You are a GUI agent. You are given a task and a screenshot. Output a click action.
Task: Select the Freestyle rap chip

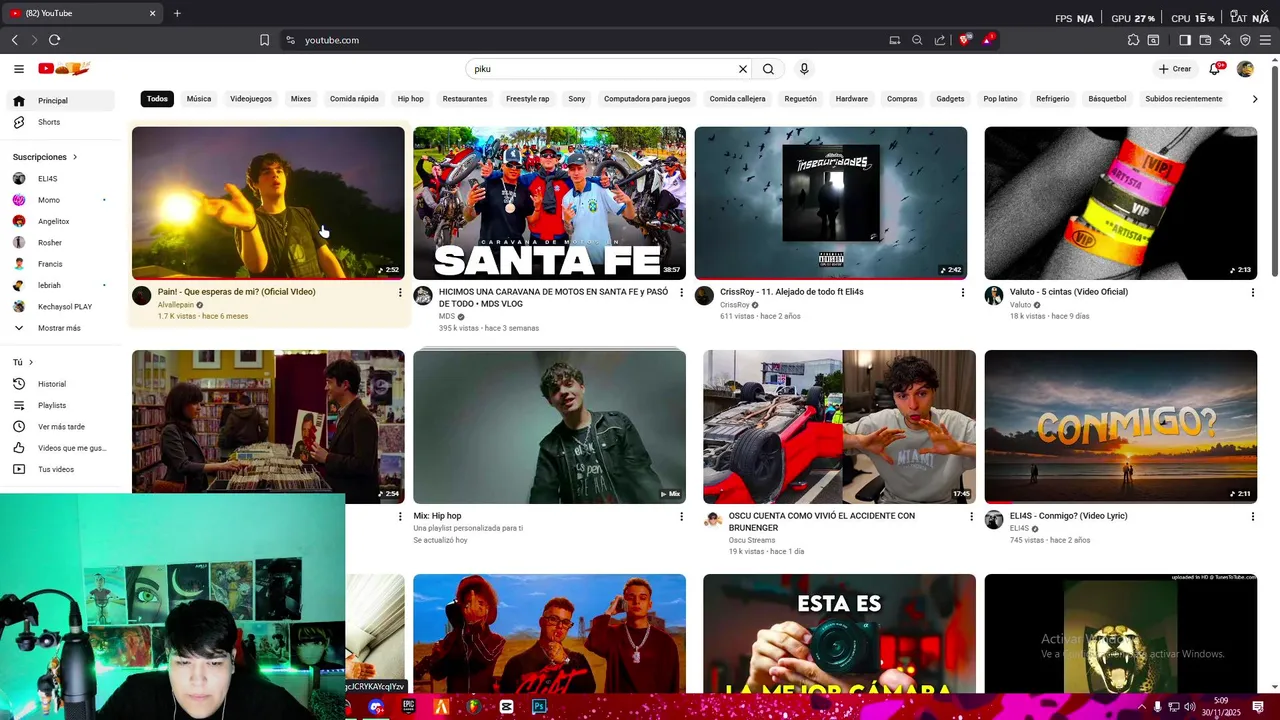click(x=527, y=99)
